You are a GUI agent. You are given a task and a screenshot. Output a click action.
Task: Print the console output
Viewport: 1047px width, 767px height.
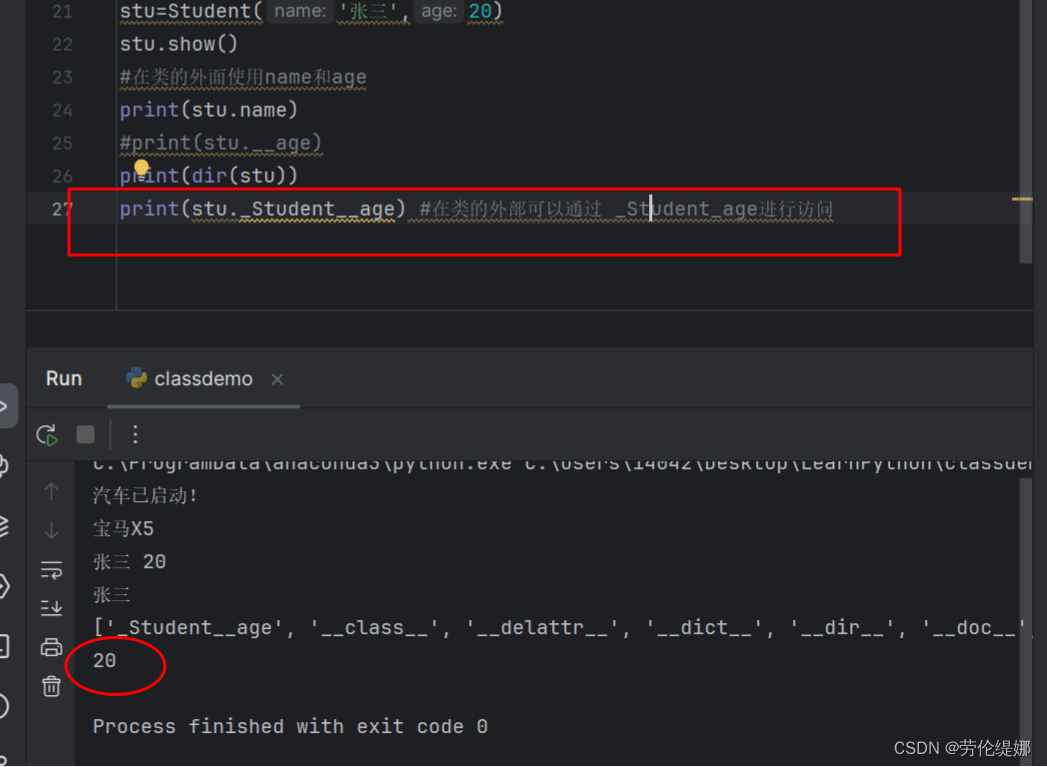[x=51, y=647]
